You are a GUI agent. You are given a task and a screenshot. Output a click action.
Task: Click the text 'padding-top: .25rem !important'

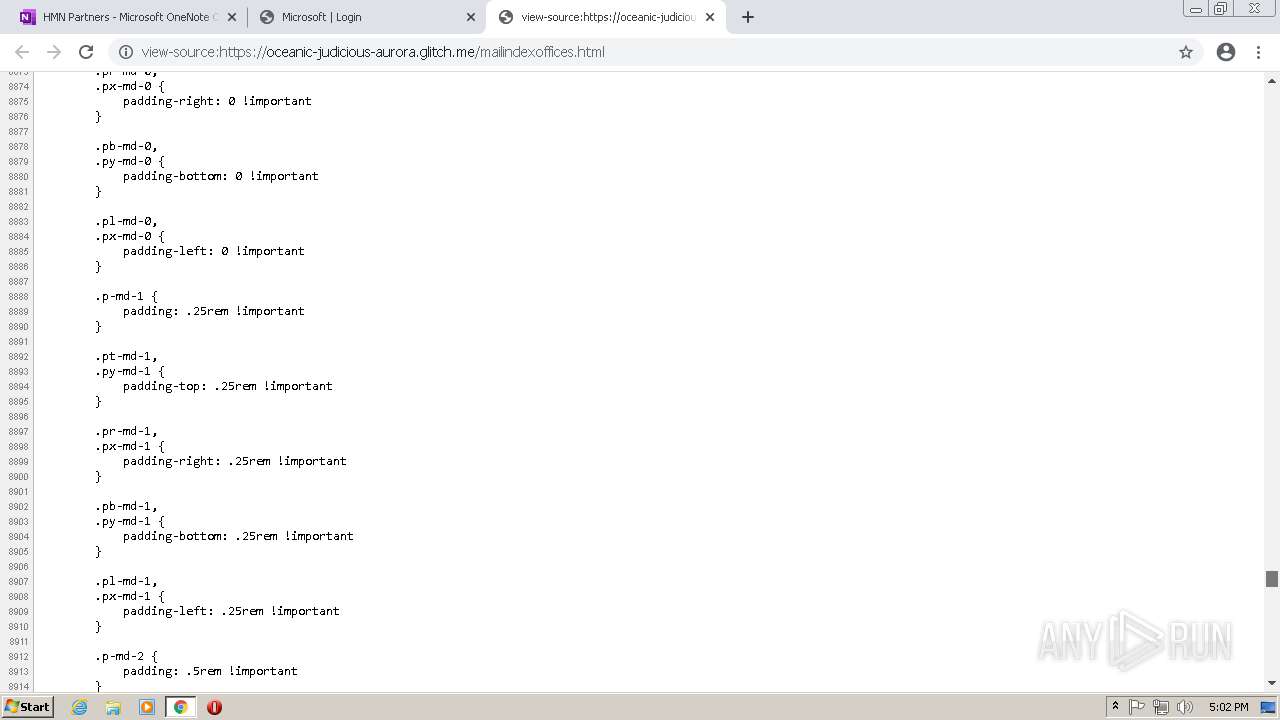pyautogui.click(x=228, y=386)
